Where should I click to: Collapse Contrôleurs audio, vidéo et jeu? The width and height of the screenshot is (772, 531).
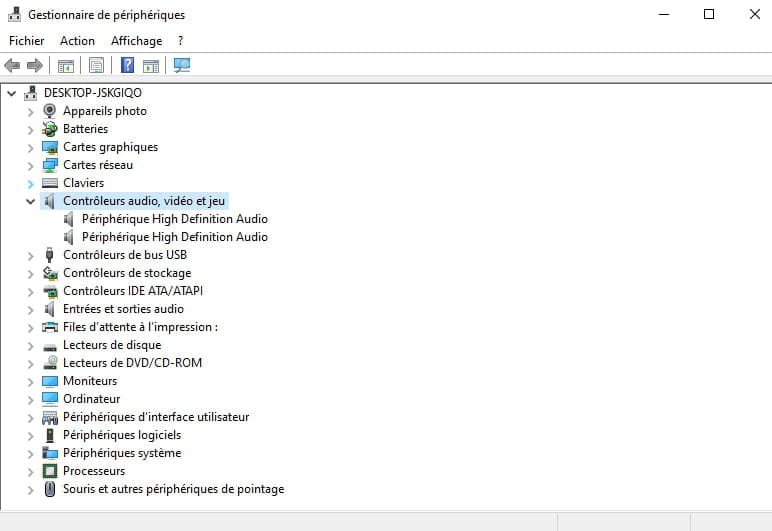[31, 201]
